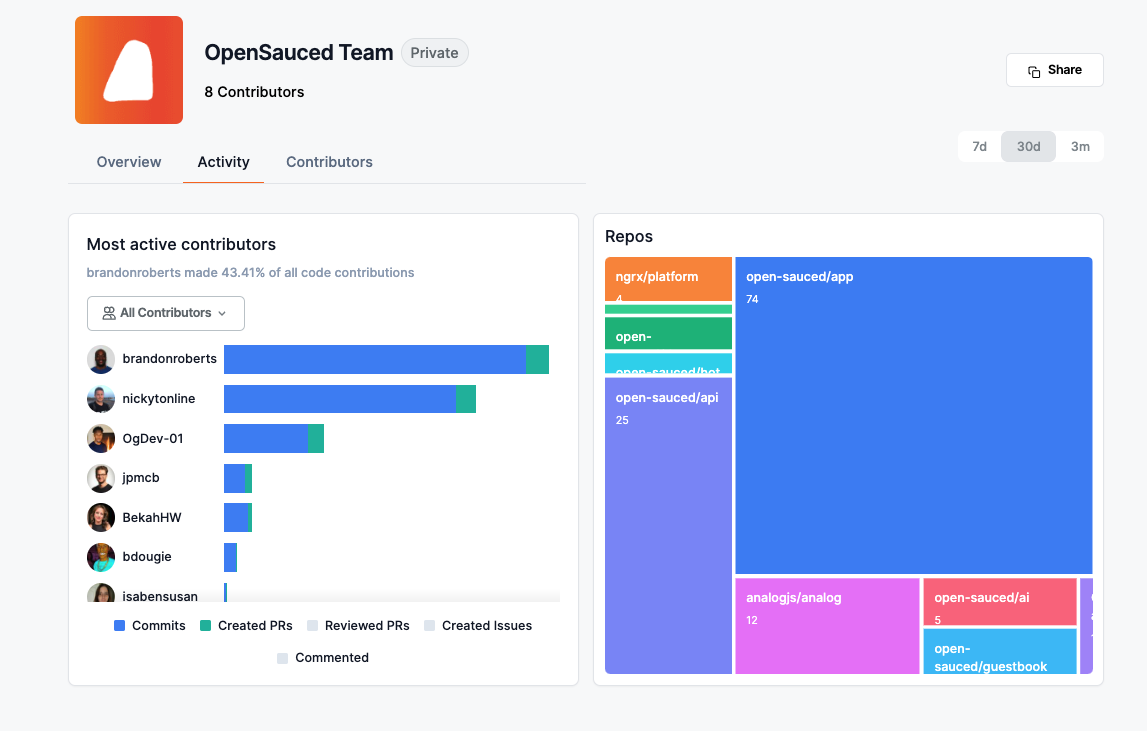Click the copy icon in Share button

(x=1034, y=71)
